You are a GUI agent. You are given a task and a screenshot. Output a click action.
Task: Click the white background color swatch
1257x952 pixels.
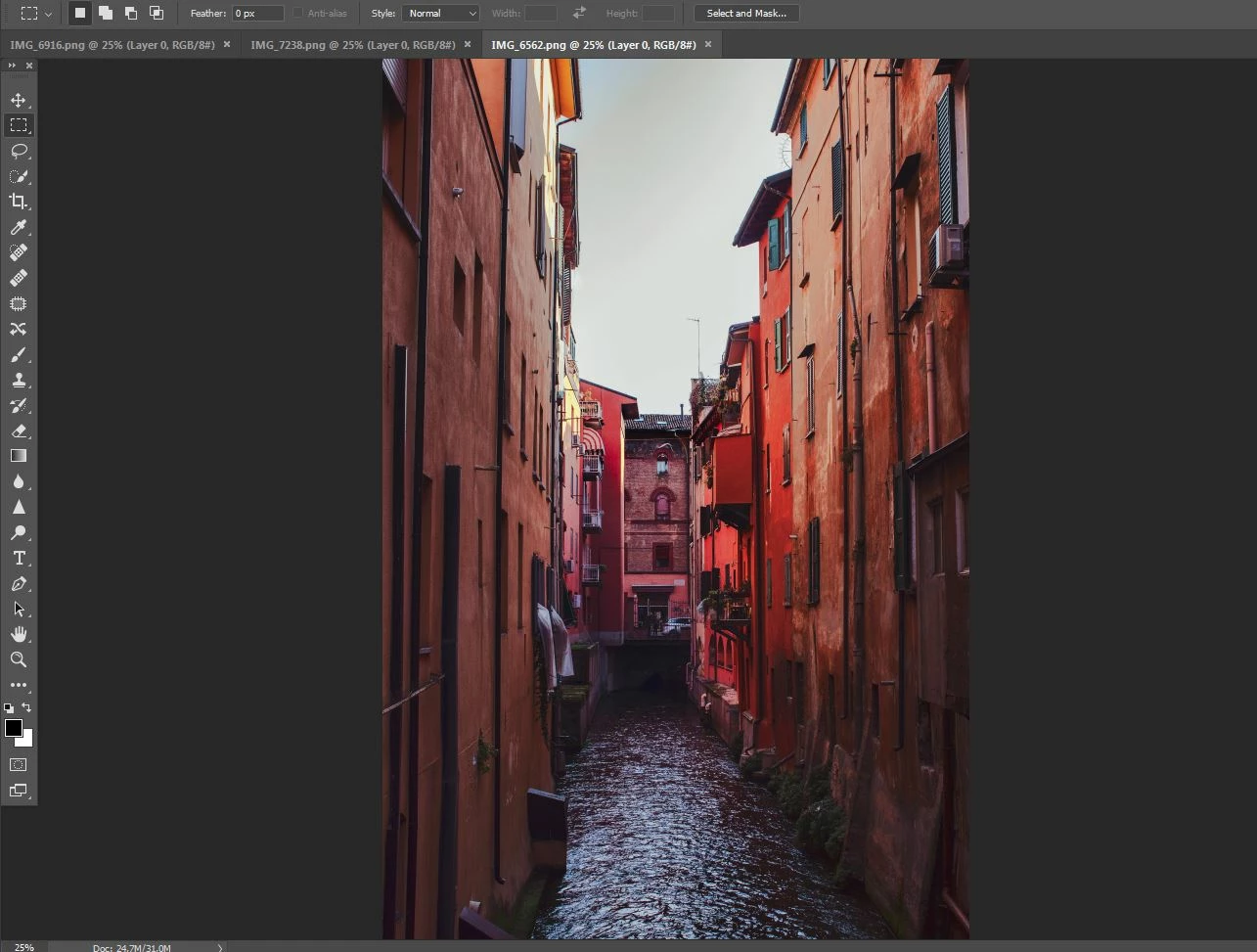pyautogui.click(x=26, y=741)
